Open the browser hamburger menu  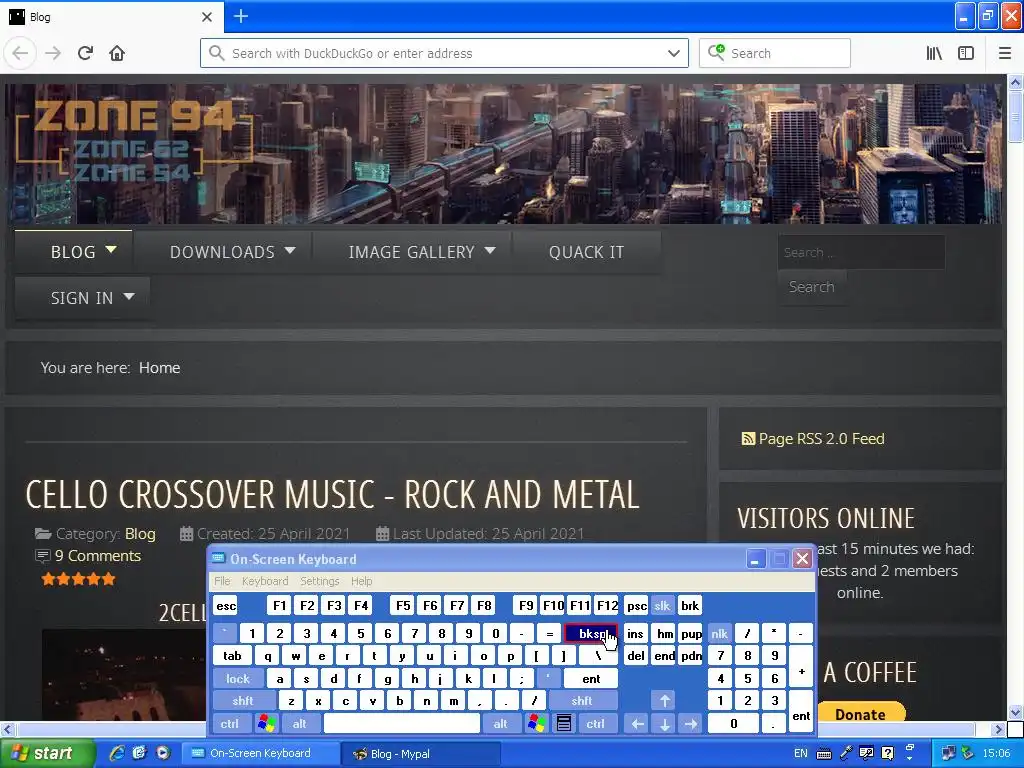(1005, 53)
